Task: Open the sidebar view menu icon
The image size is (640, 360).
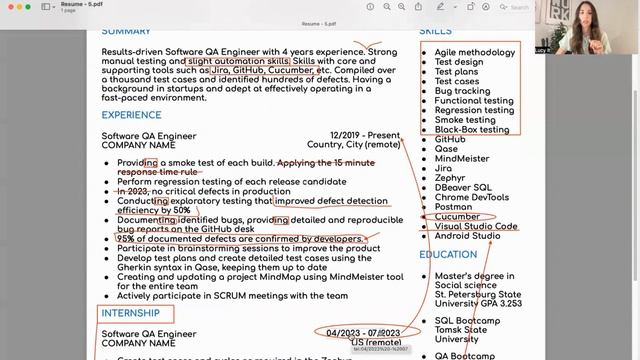Action: (46, 7)
